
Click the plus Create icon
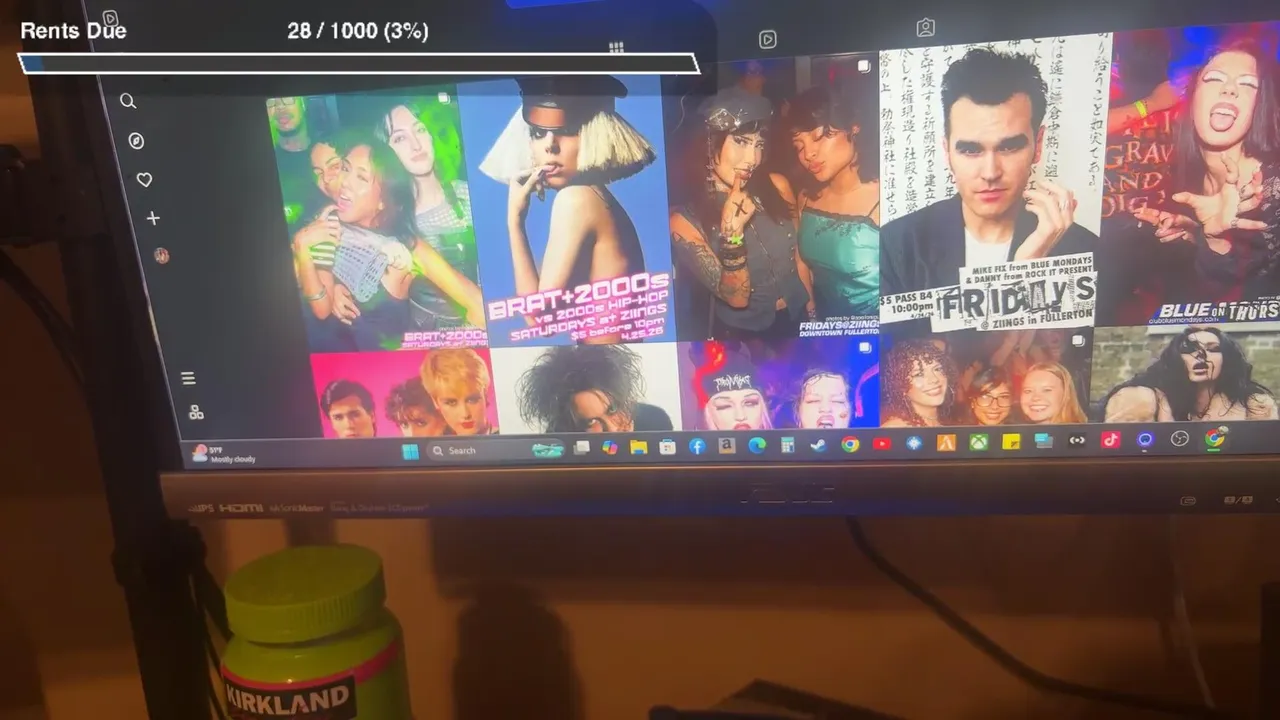[x=153, y=218]
